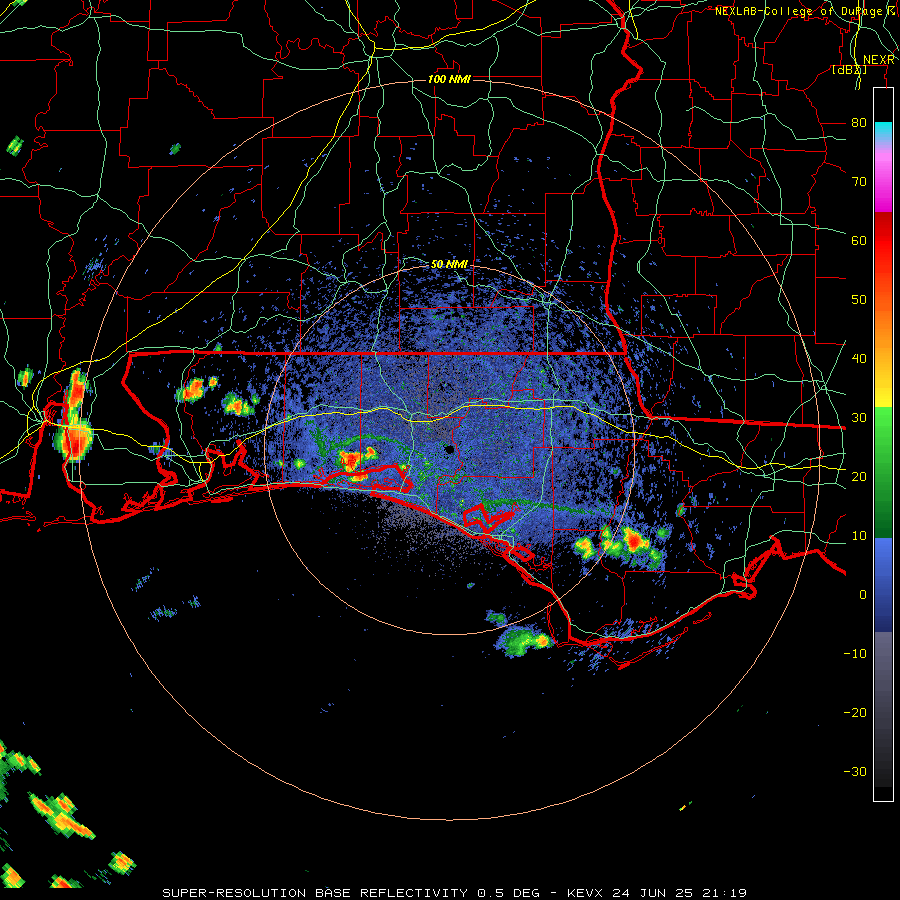Click the 20 value on the color scale
The height and width of the screenshot is (900, 900).
click(859, 476)
